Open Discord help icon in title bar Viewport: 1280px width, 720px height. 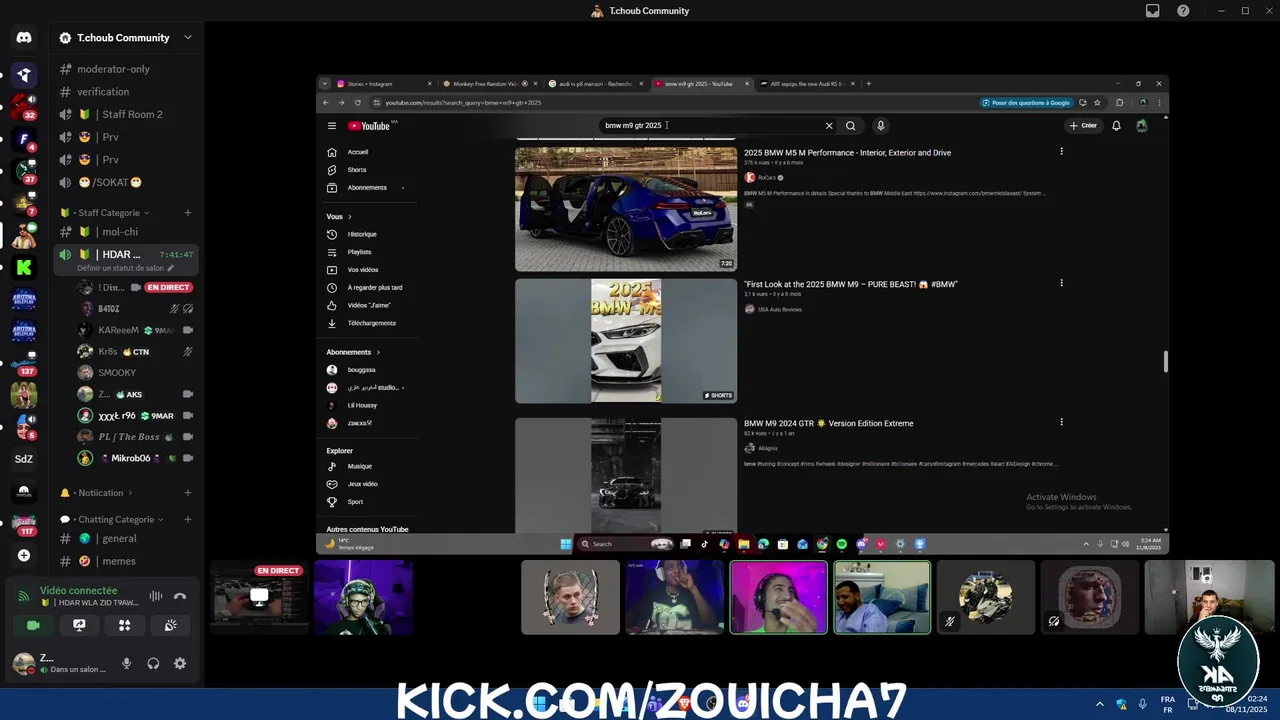coord(1183,11)
